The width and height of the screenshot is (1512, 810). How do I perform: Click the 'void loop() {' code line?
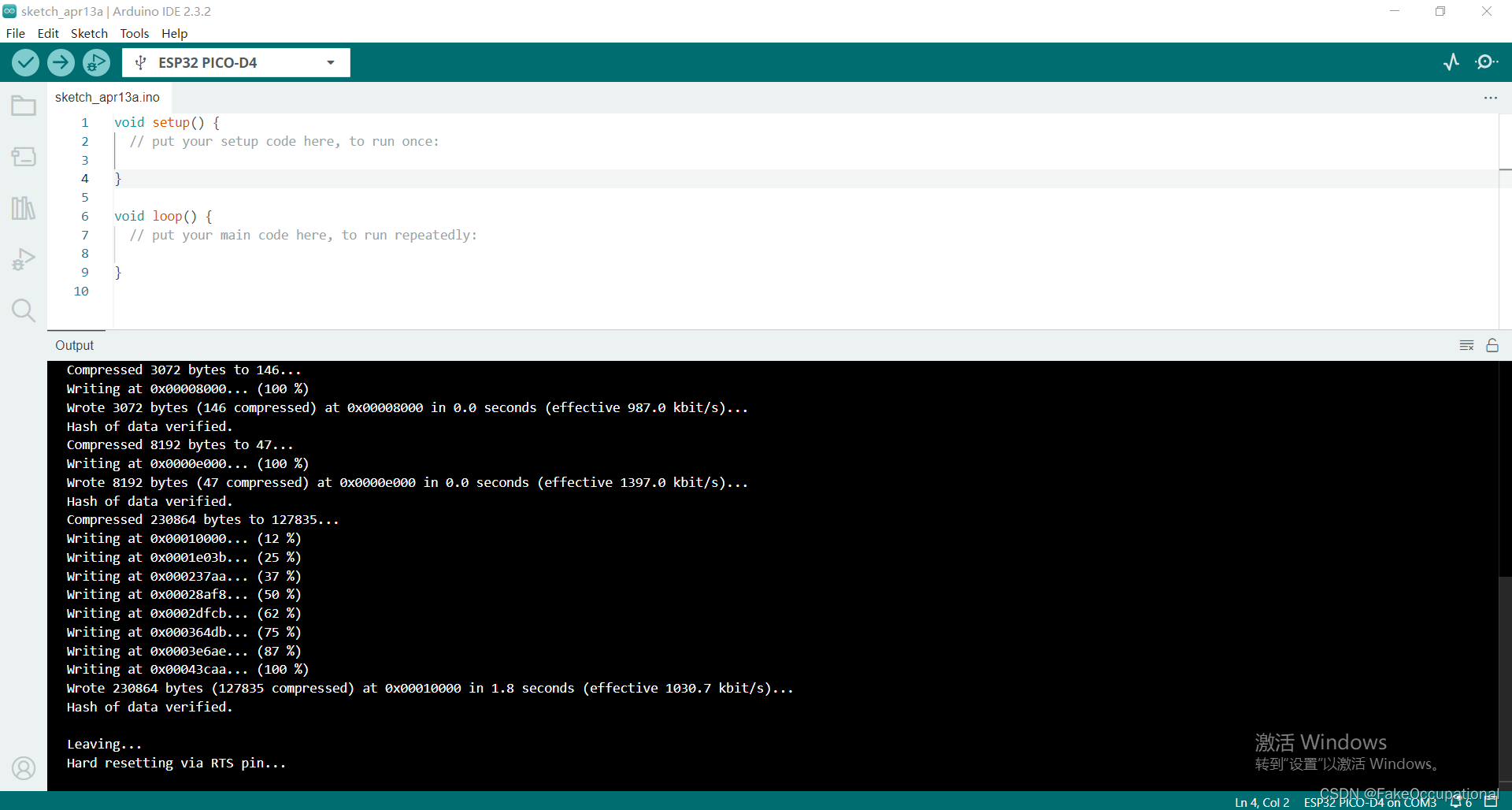[x=163, y=217]
